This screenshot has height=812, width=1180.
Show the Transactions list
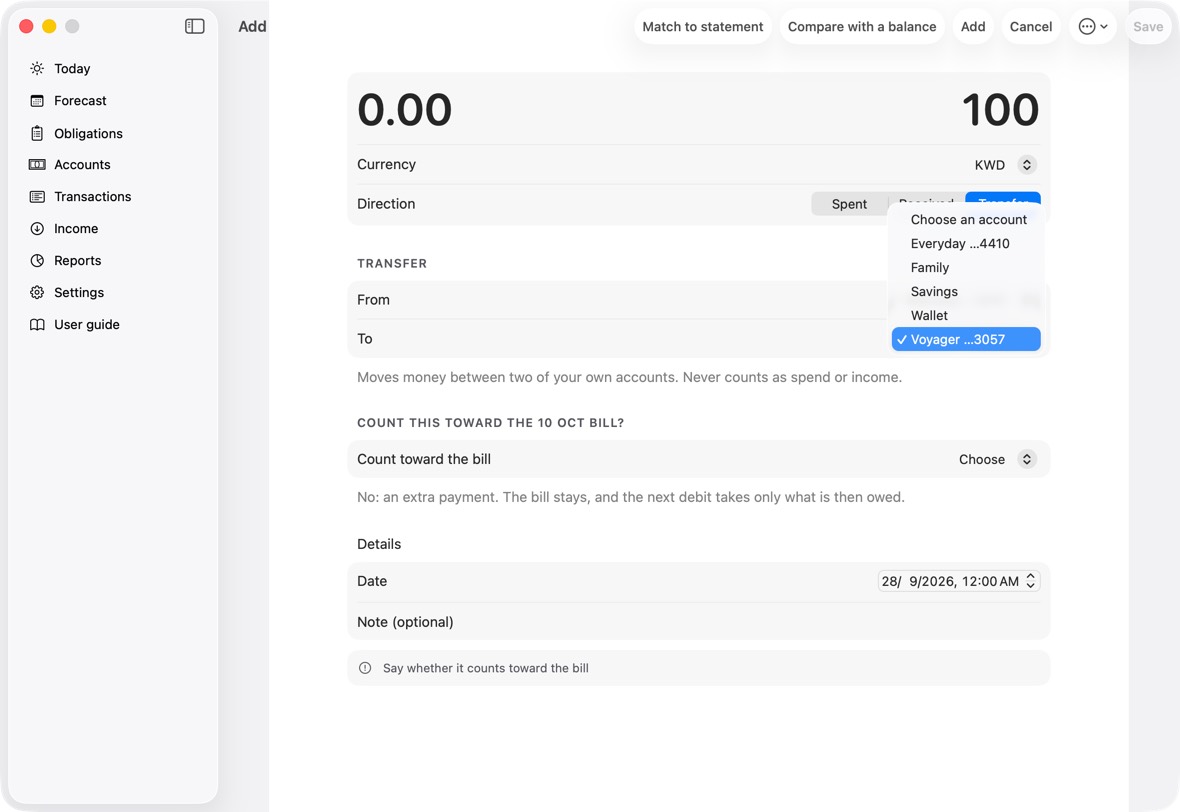93,196
